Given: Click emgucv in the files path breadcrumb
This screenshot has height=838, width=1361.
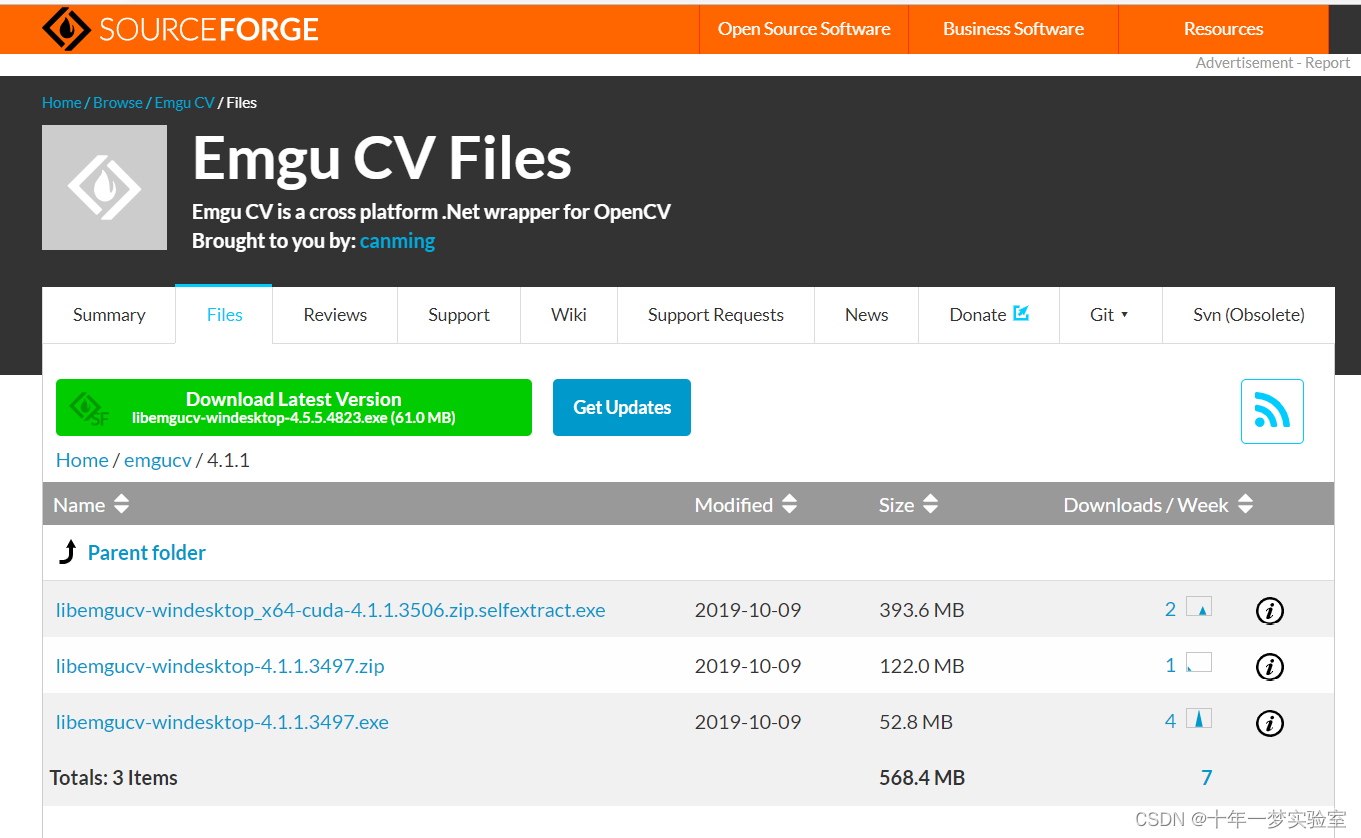Looking at the screenshot, I should click(158, 460).
